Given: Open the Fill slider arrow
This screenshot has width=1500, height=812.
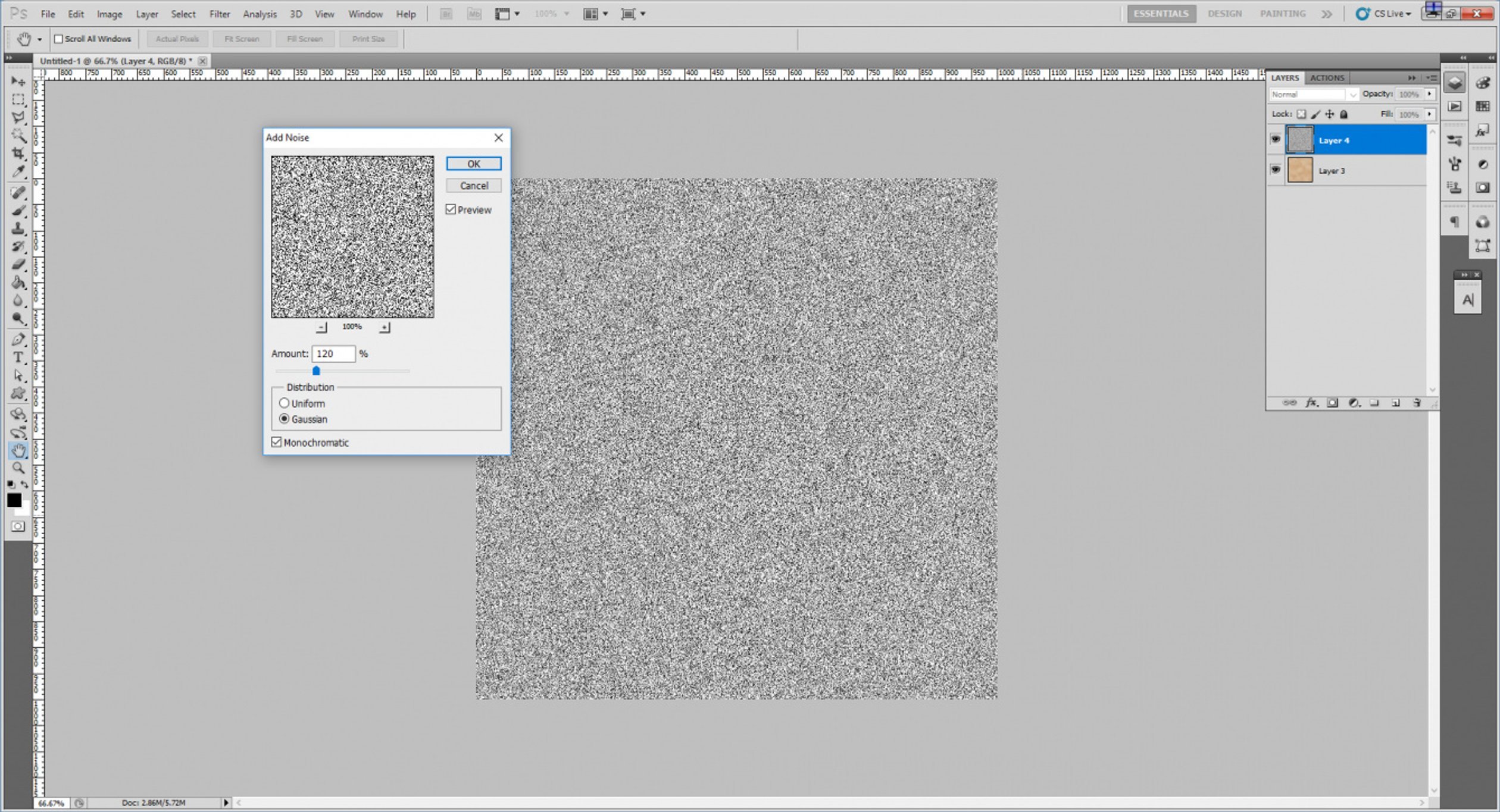Looking at the screenshot, I should pyautogui.click(x=1430, y=114).
